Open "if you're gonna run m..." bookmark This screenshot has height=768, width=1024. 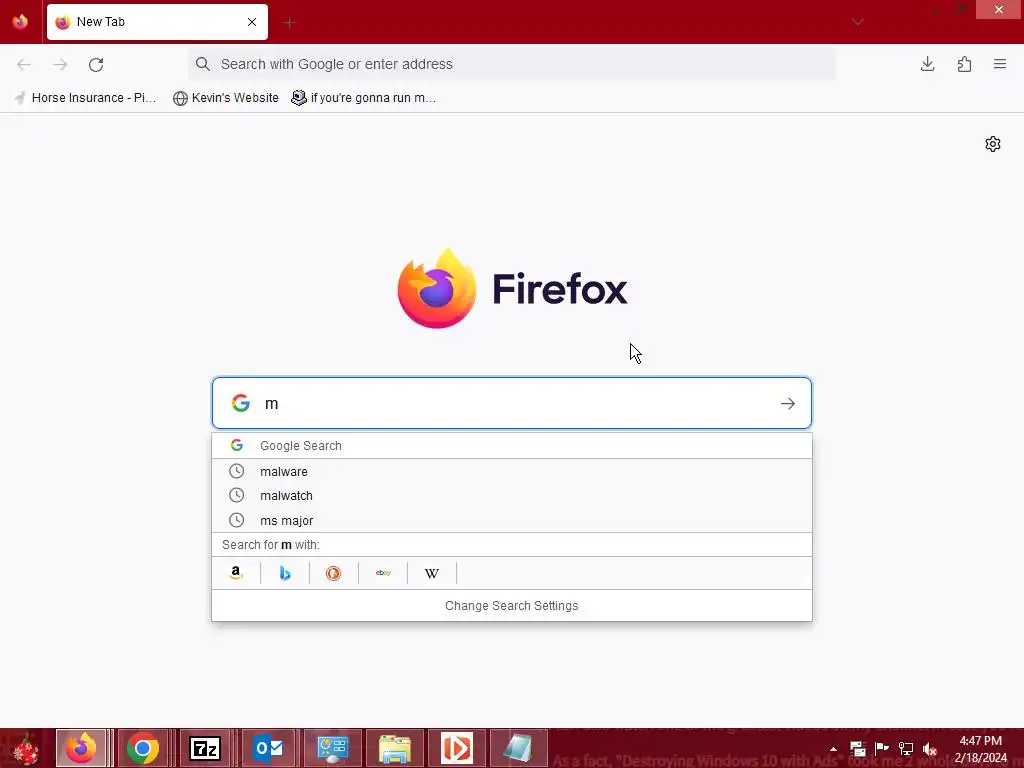pyautogui.click(x=364, y=98)
